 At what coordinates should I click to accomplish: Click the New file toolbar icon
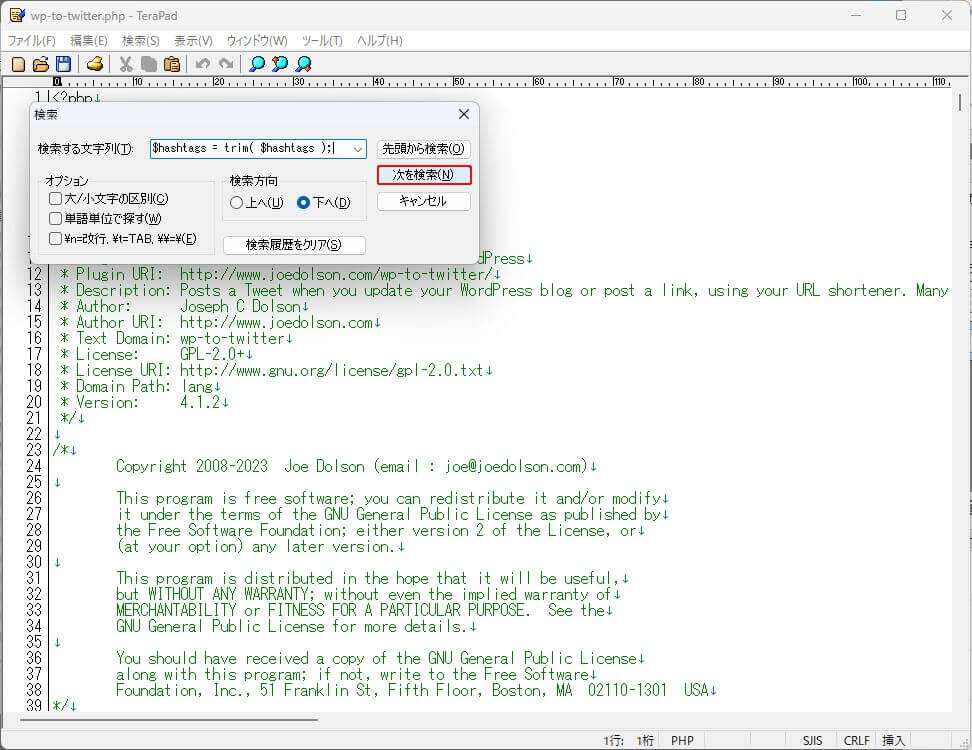pos(18,64)
